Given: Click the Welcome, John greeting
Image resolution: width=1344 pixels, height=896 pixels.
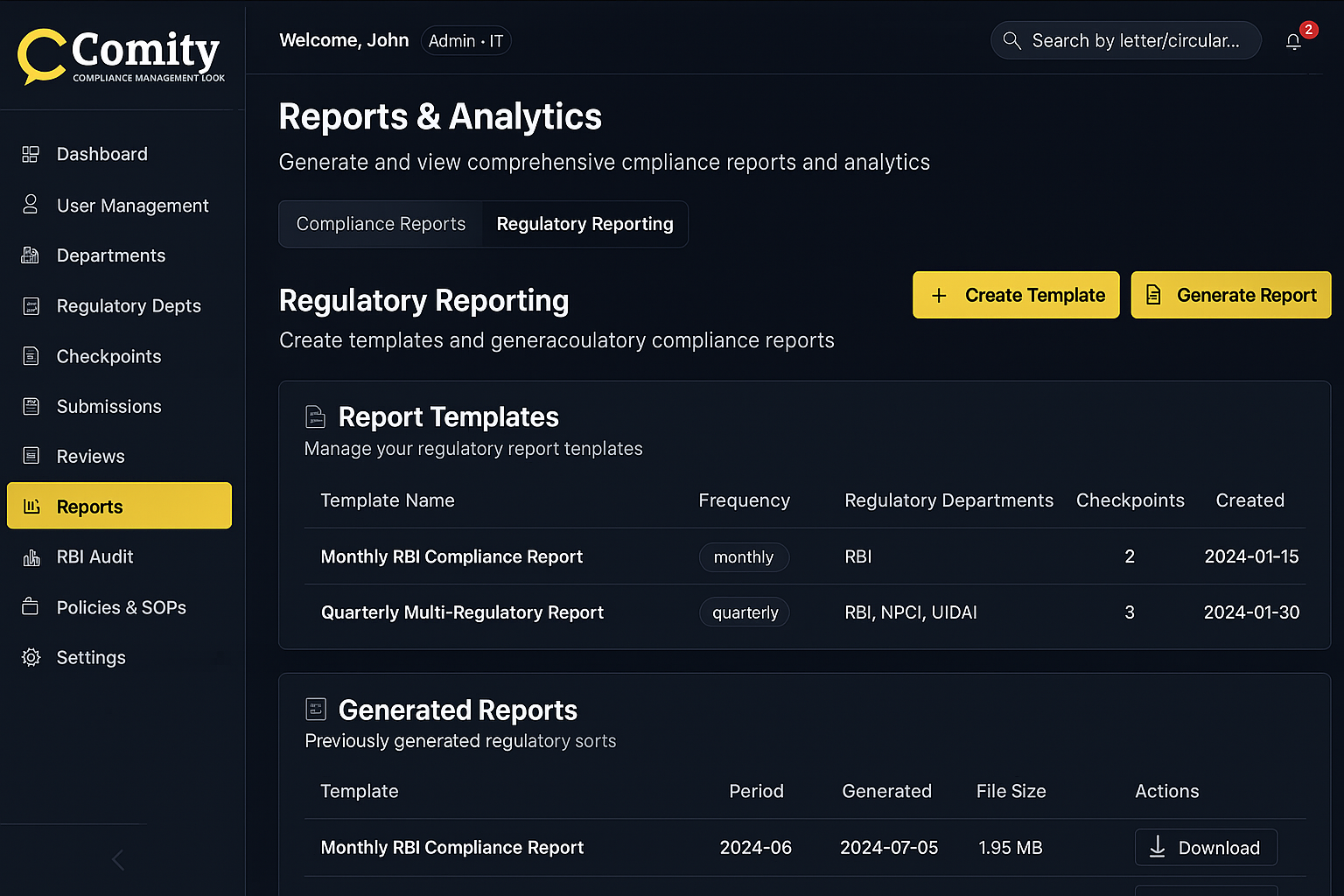Looking at the screenshot, I should (x=344, y=40).
